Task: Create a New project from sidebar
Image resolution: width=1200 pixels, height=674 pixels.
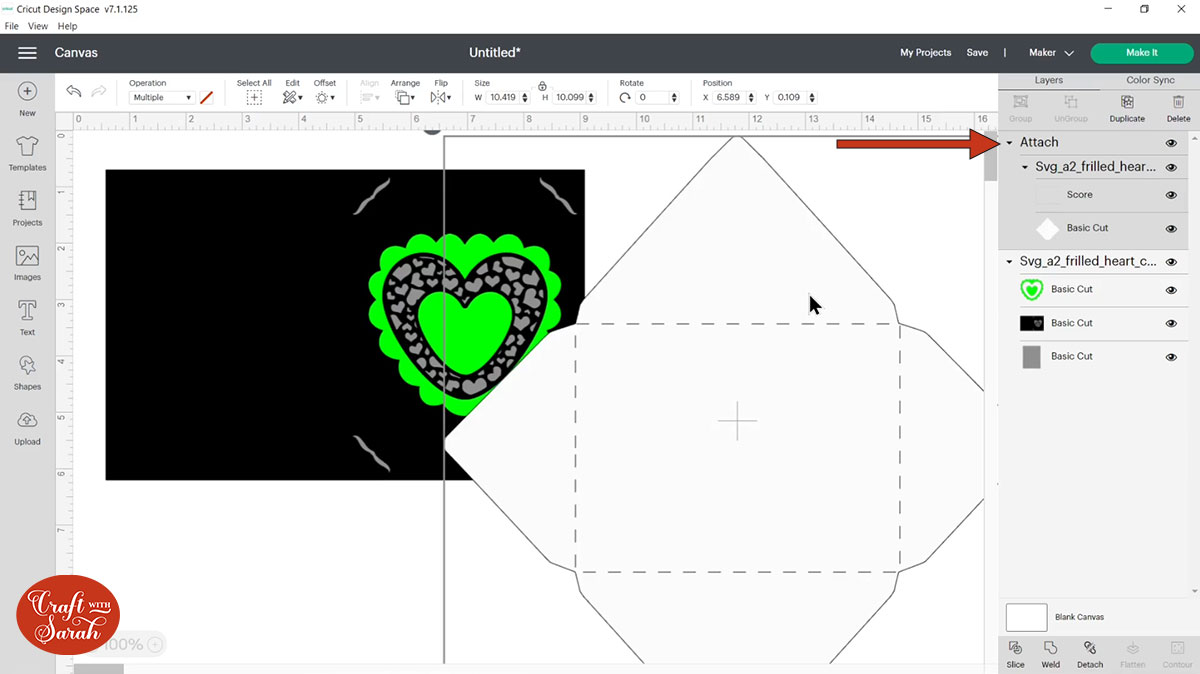Action: [27, 99]
